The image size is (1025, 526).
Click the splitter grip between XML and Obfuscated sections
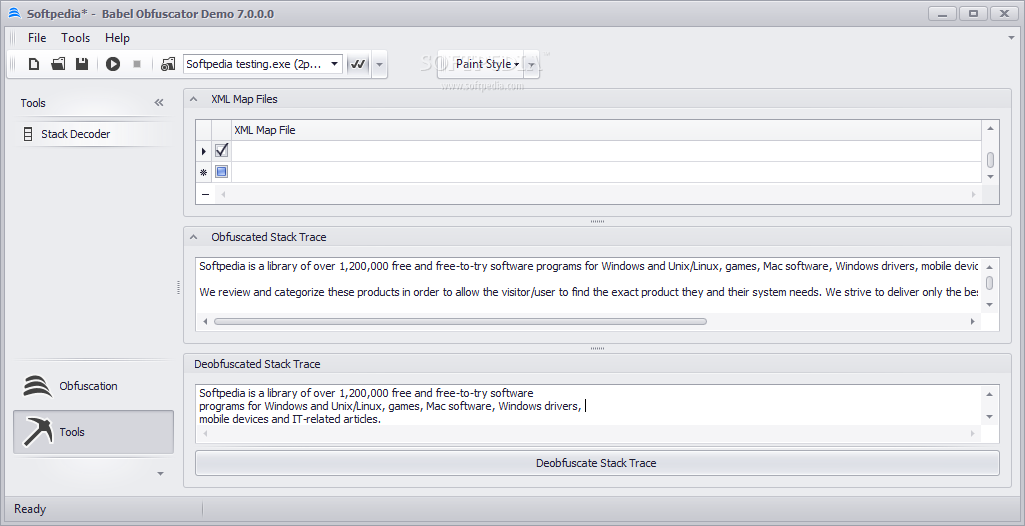tap(597, 222)
